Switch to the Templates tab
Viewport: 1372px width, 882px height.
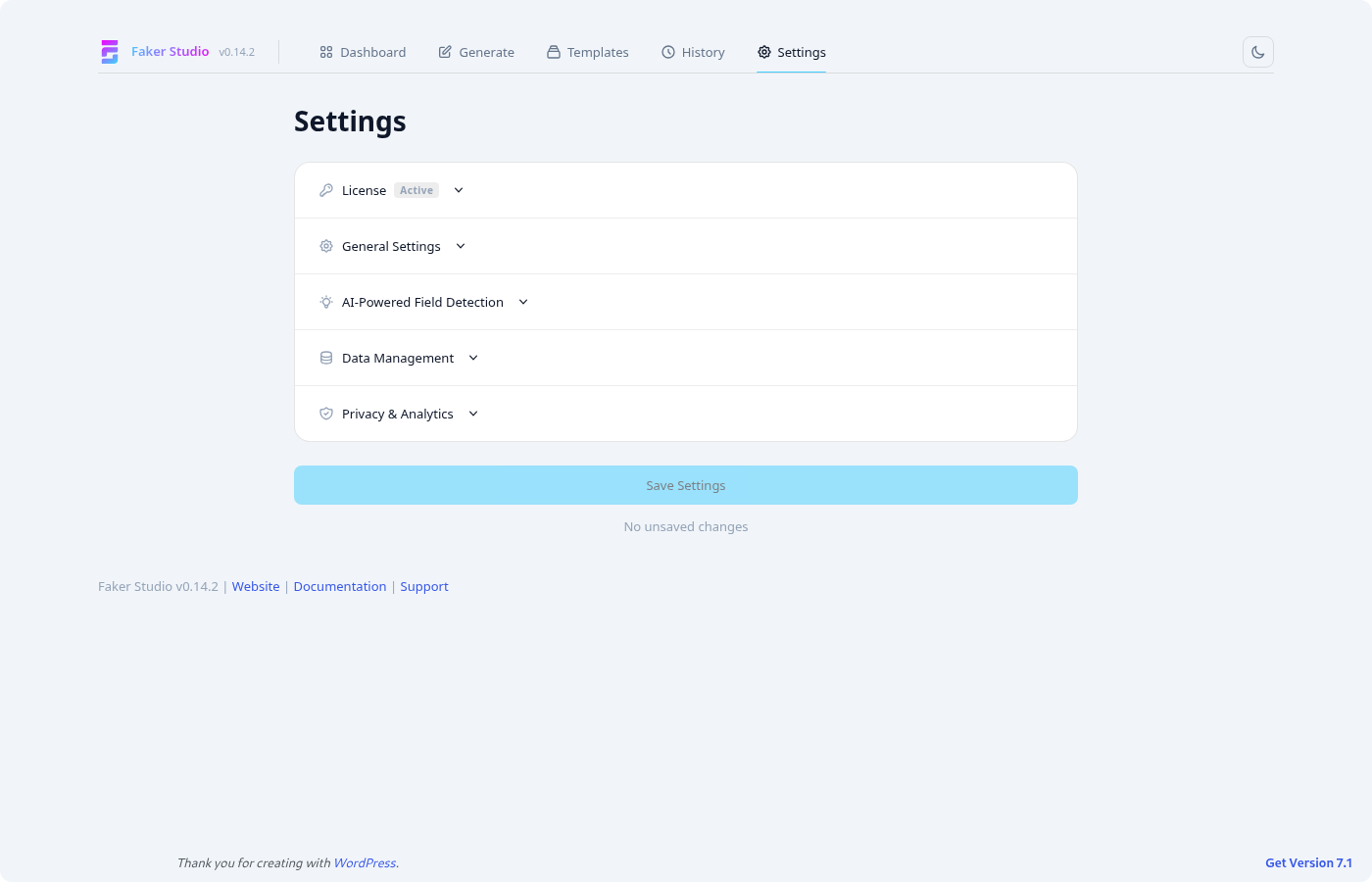pos(588,52)
